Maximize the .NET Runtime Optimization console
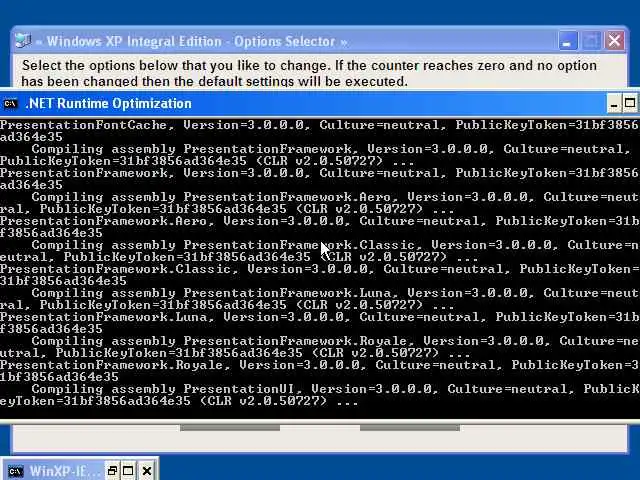Image resolution: width=640 pixels, height=480 pixels. pyautogui.click(x=630, y=104)
